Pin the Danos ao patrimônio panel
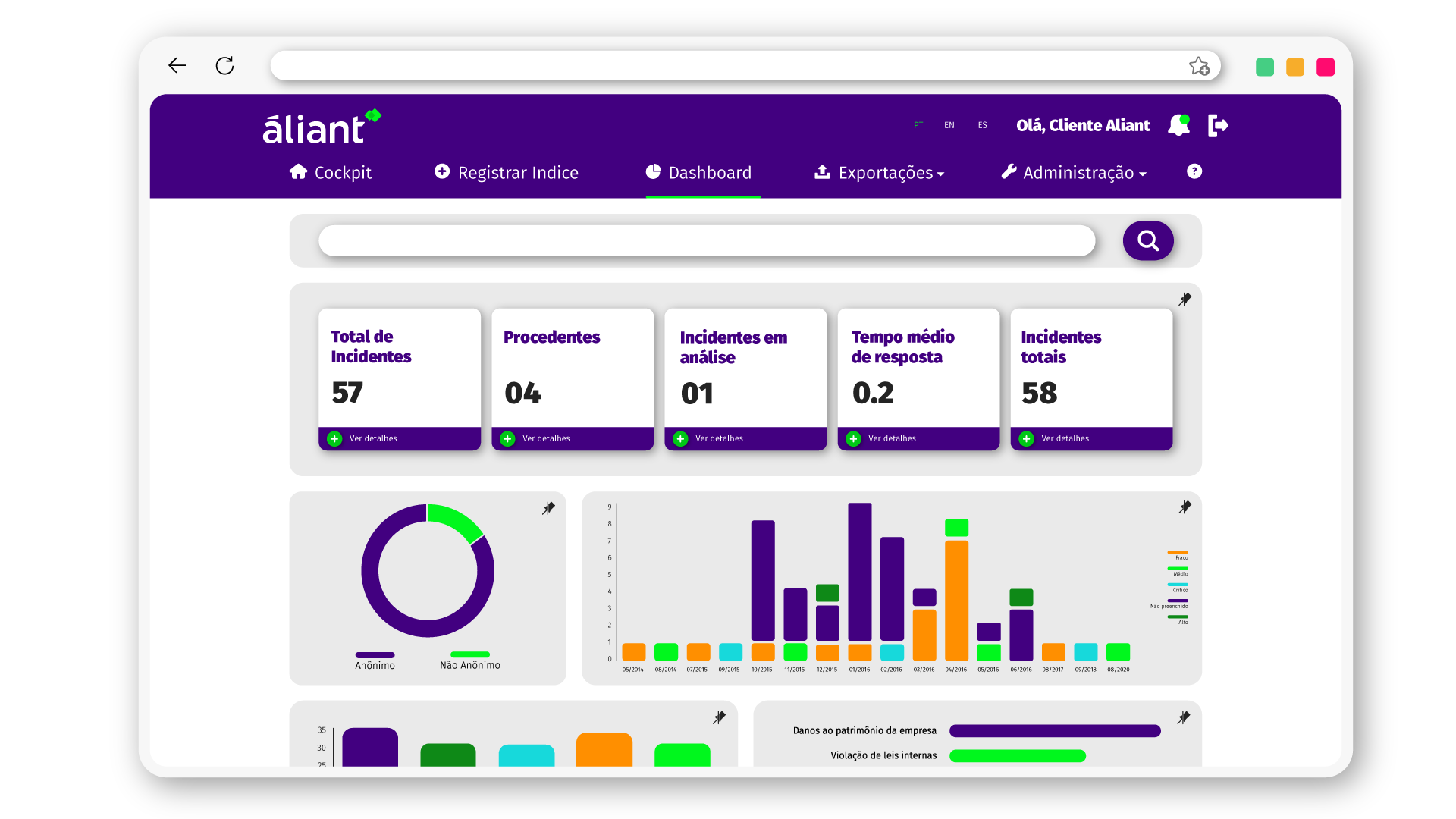This screenshot has height=819, width=1456. click(1183, 717)
